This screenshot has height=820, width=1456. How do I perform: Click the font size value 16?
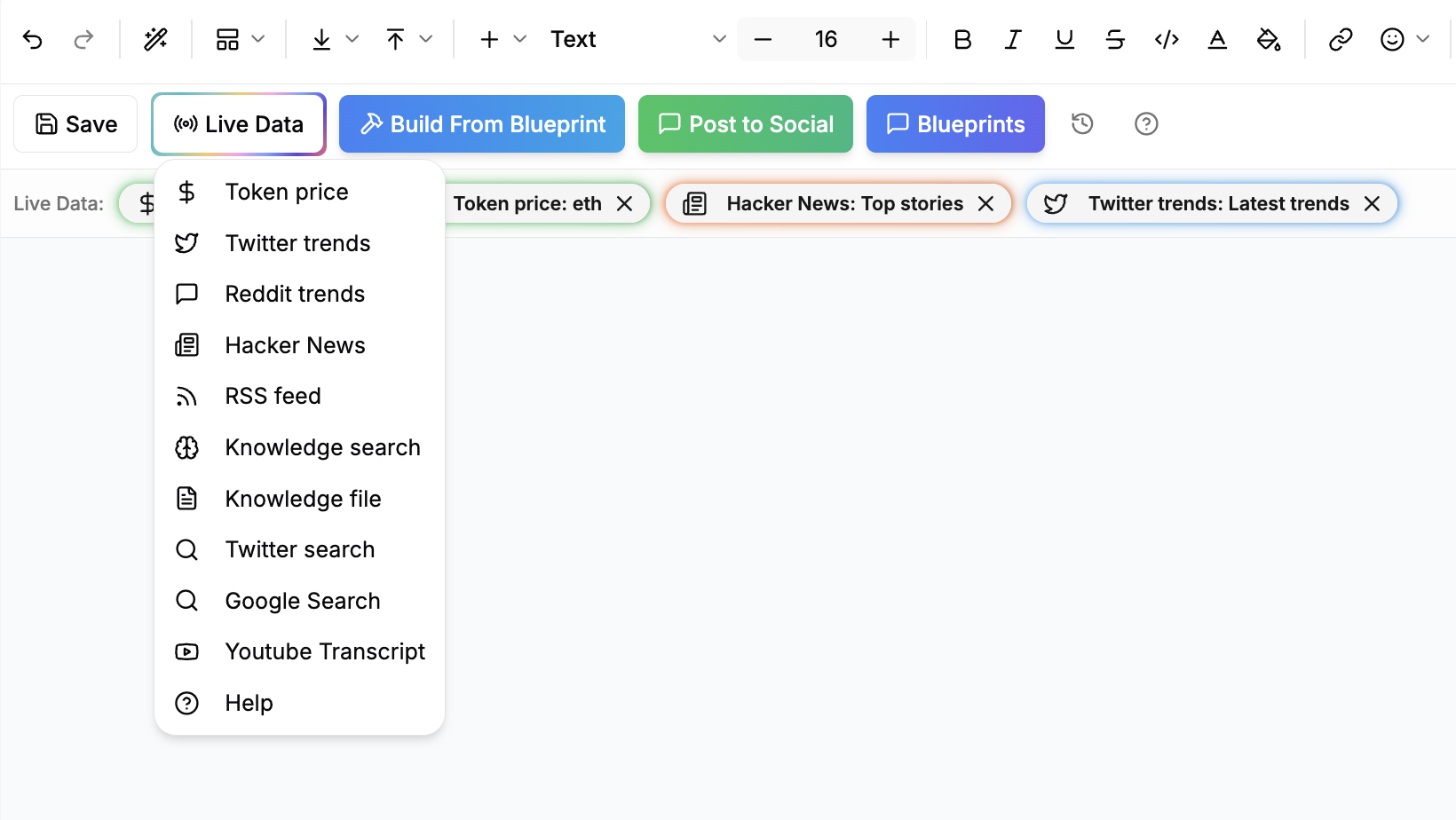[x=826, y=39]
